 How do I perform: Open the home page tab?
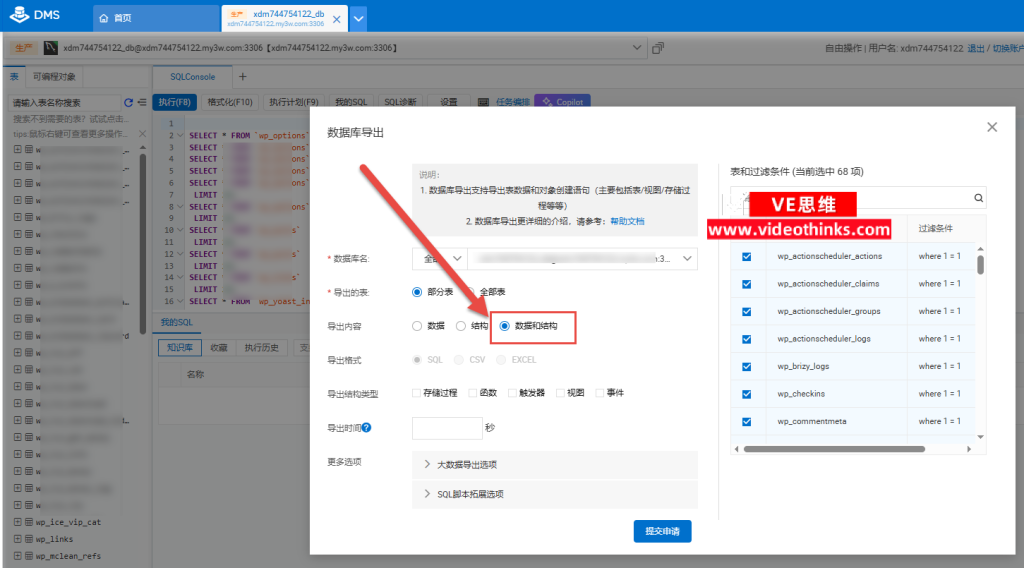[x=155, y=18]
